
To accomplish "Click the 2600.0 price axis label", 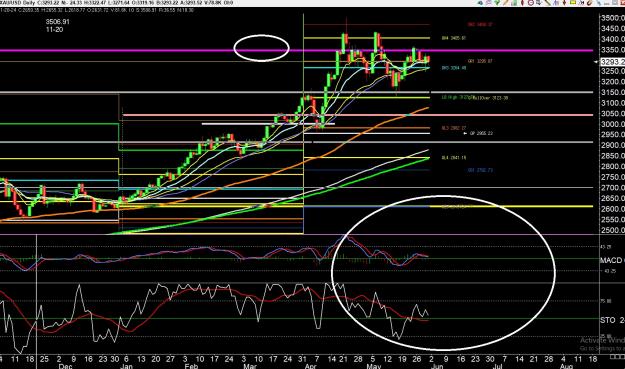I will pos(613,209).
